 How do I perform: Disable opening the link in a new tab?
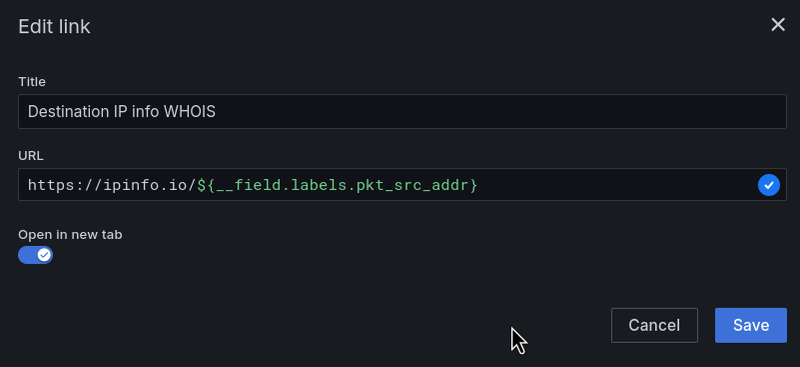pos(35,255)
